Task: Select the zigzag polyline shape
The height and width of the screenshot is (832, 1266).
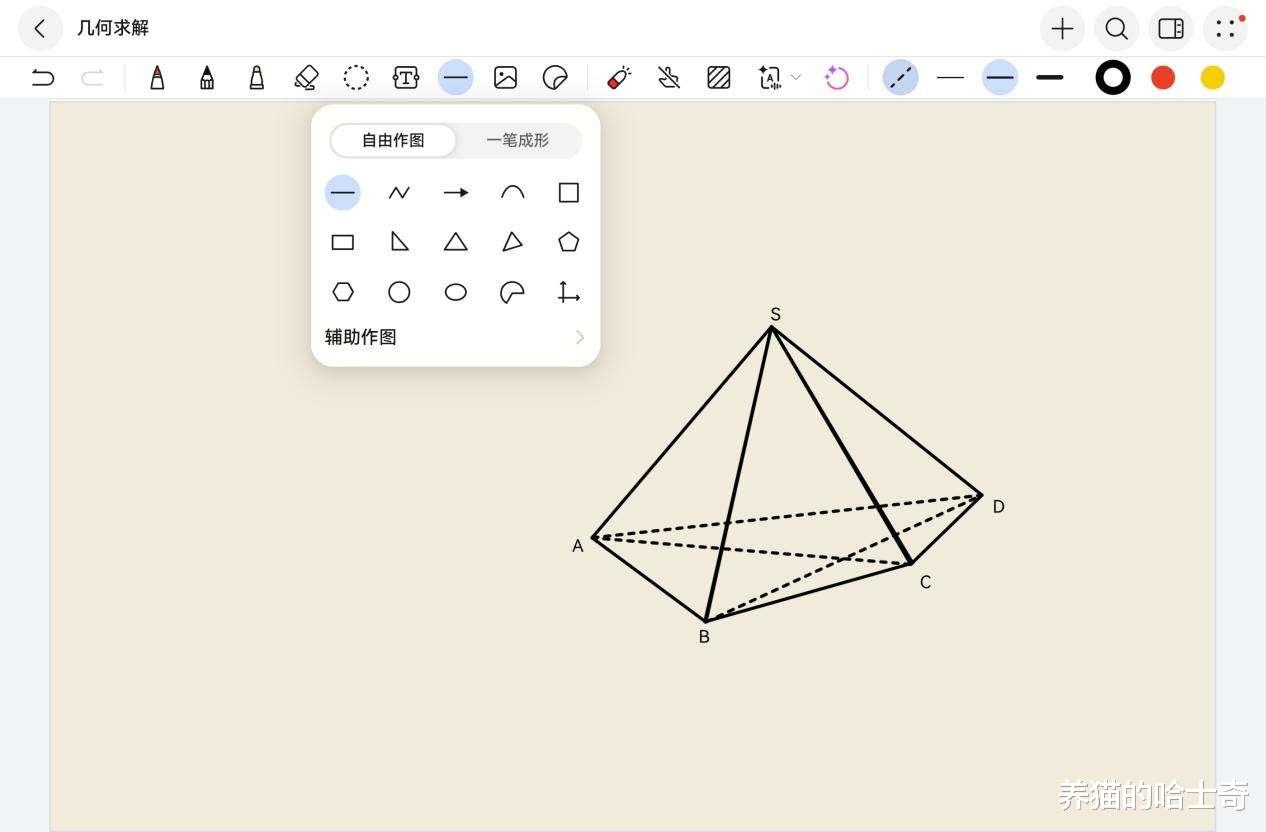Action: [x=399, y=192]
